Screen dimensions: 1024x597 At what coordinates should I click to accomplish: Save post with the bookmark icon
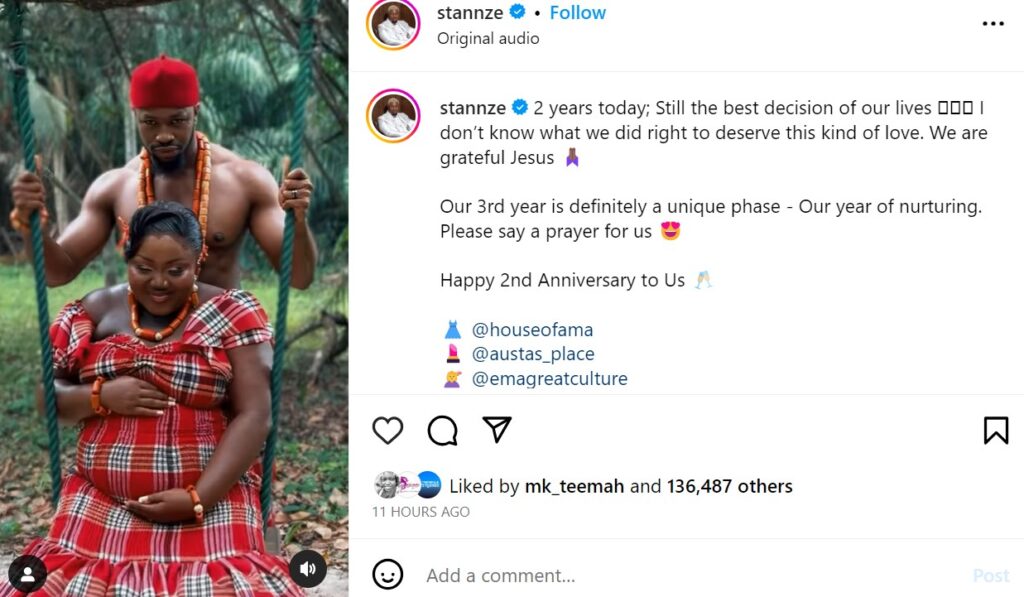(x=995, y=430)
